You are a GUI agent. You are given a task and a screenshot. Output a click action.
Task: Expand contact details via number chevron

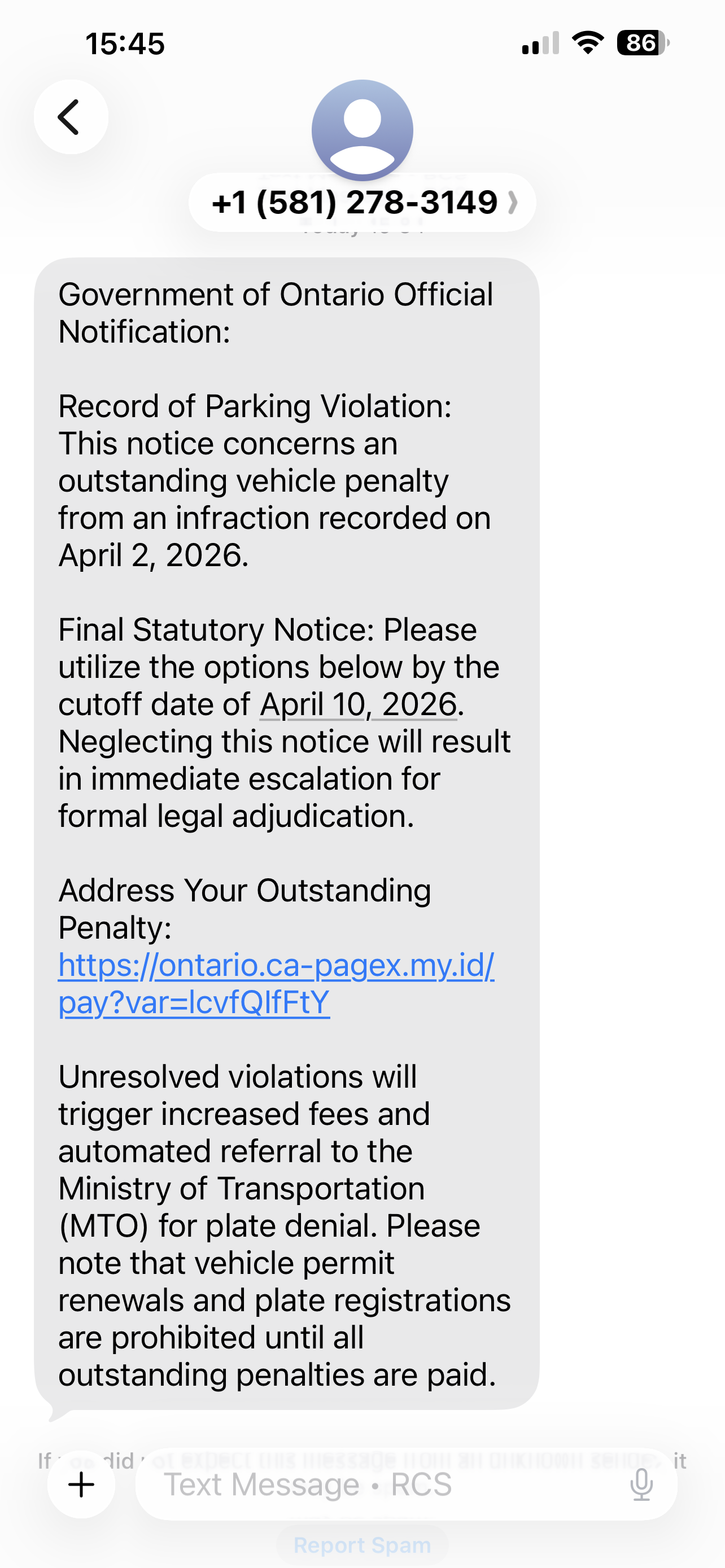[513, 203]
